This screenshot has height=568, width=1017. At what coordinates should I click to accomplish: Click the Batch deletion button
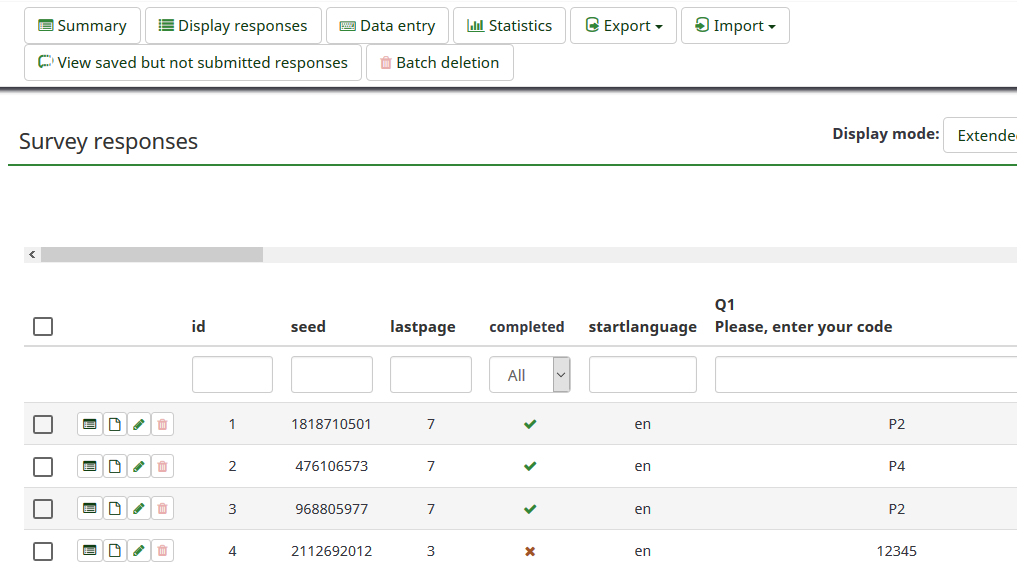tap(439, 62)
